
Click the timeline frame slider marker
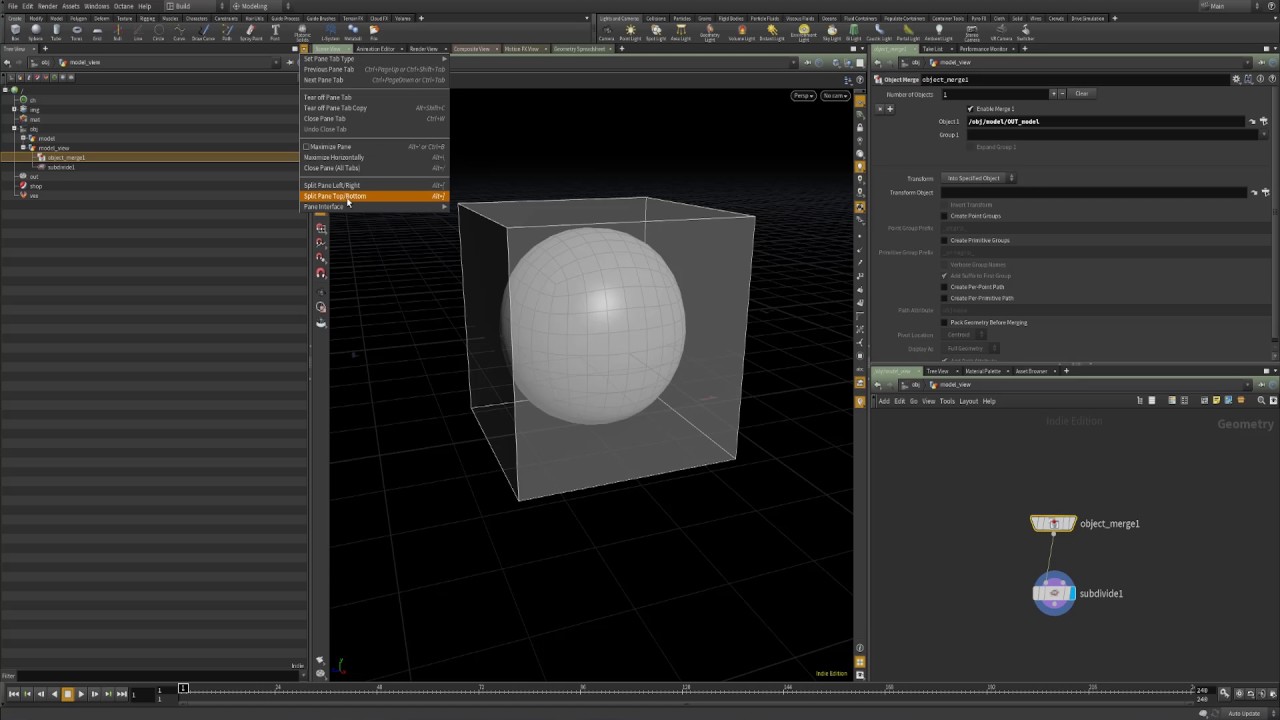183,688
